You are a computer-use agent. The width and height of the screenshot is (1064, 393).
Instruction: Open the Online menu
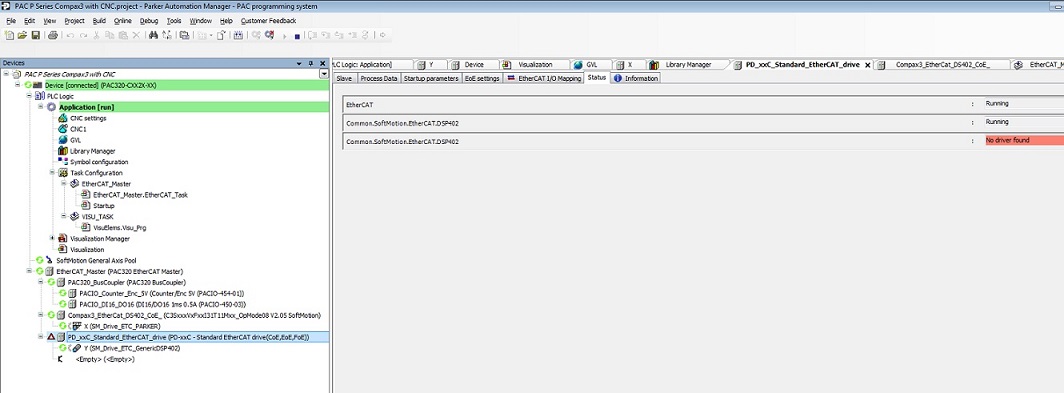pyautogui.click(x=123, y=21)
